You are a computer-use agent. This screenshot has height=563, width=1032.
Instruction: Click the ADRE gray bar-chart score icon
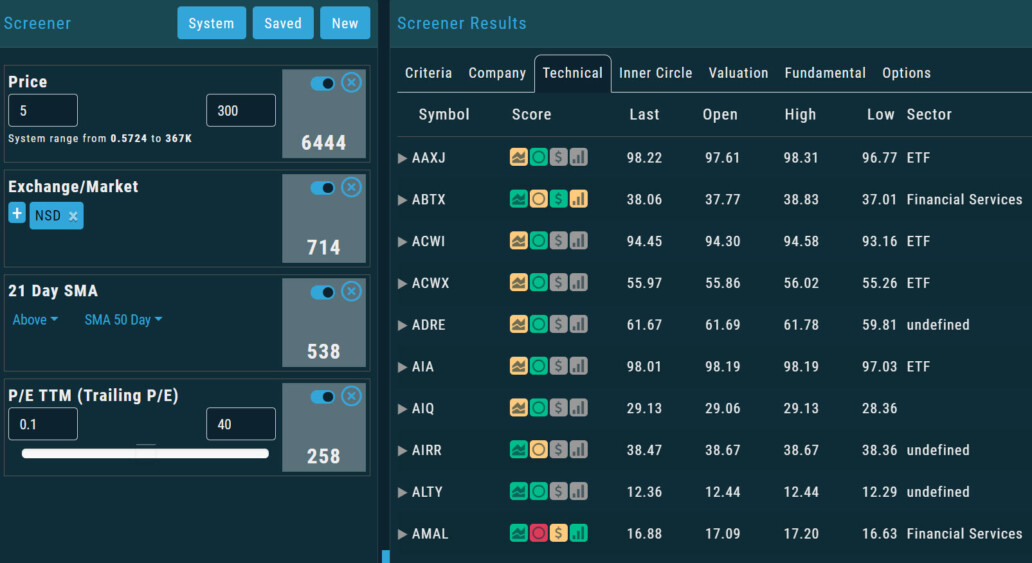(x=579, y=325)
